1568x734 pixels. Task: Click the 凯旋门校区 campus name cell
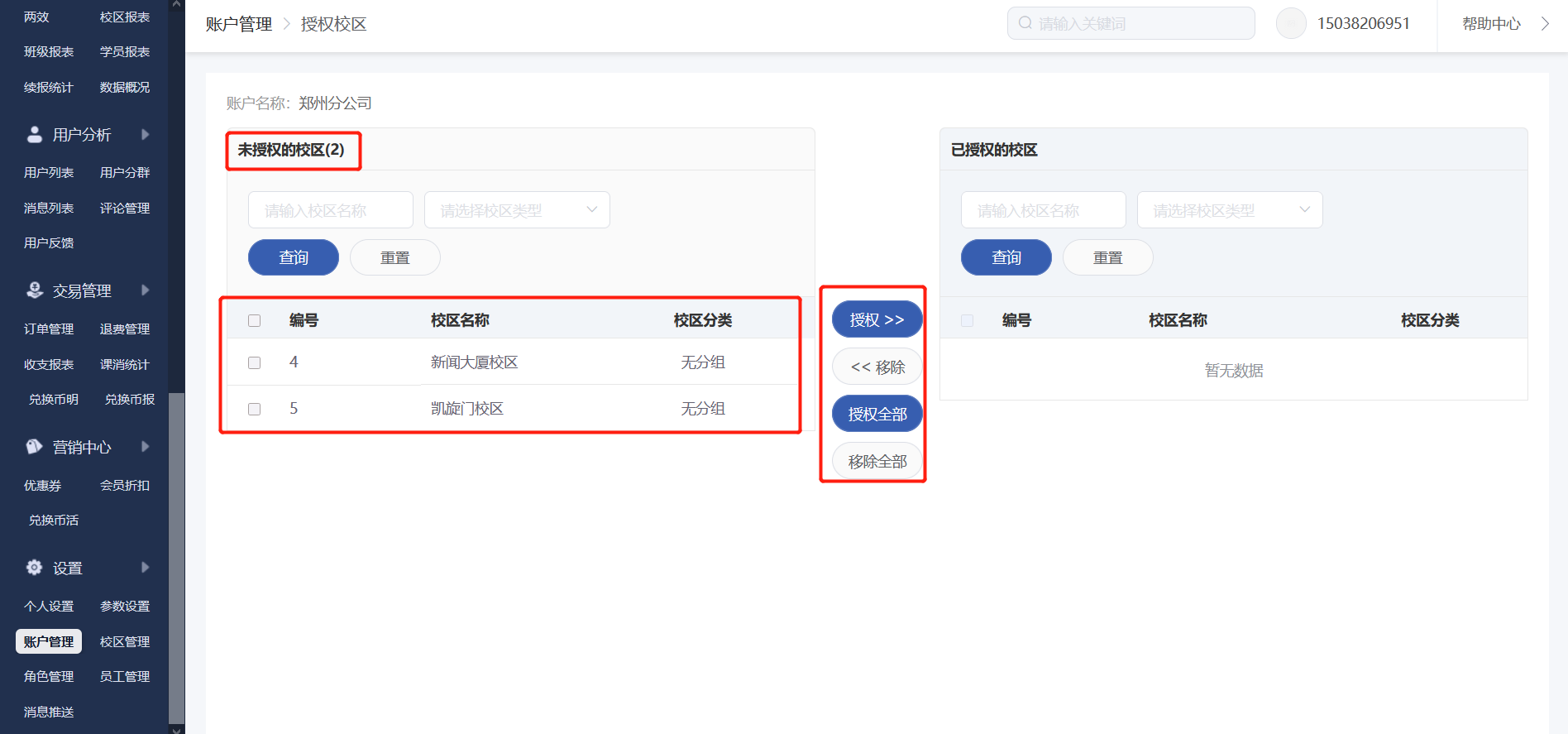tap(467, 409)
